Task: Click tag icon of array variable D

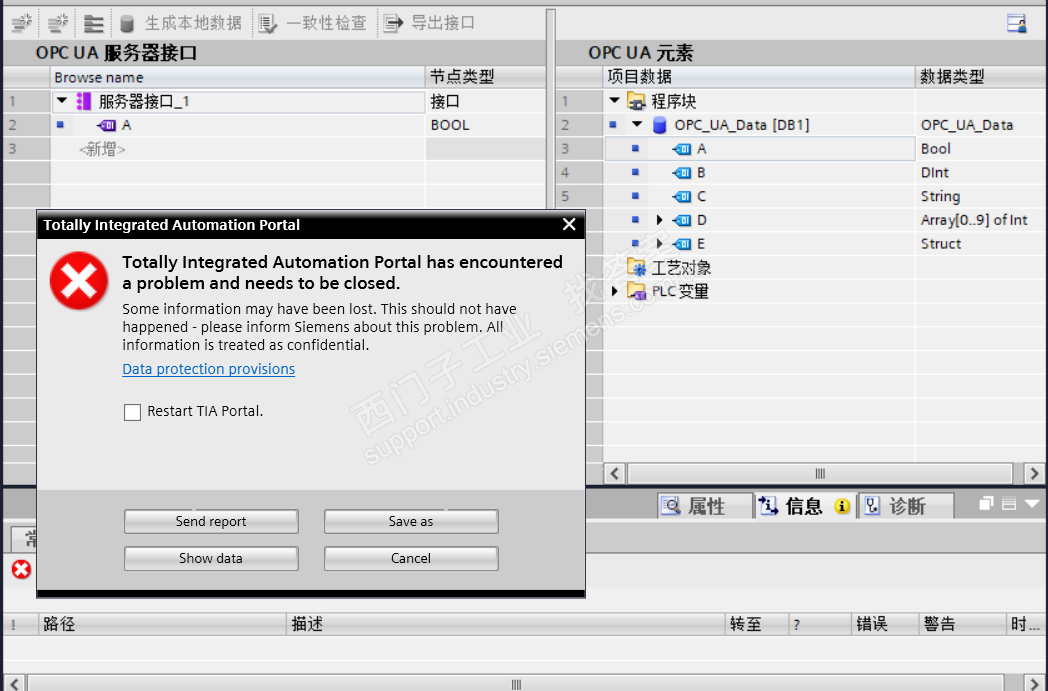Action: click(682, 220)
